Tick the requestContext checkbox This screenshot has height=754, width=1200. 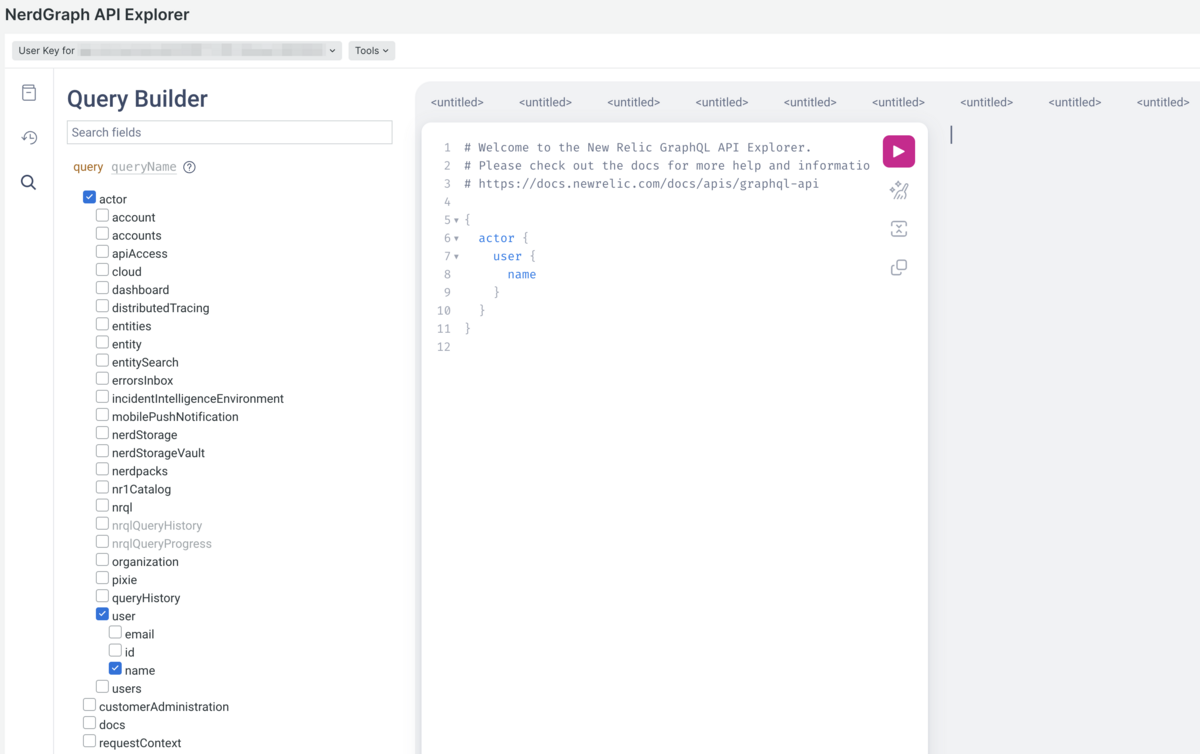tap(89, 741)
